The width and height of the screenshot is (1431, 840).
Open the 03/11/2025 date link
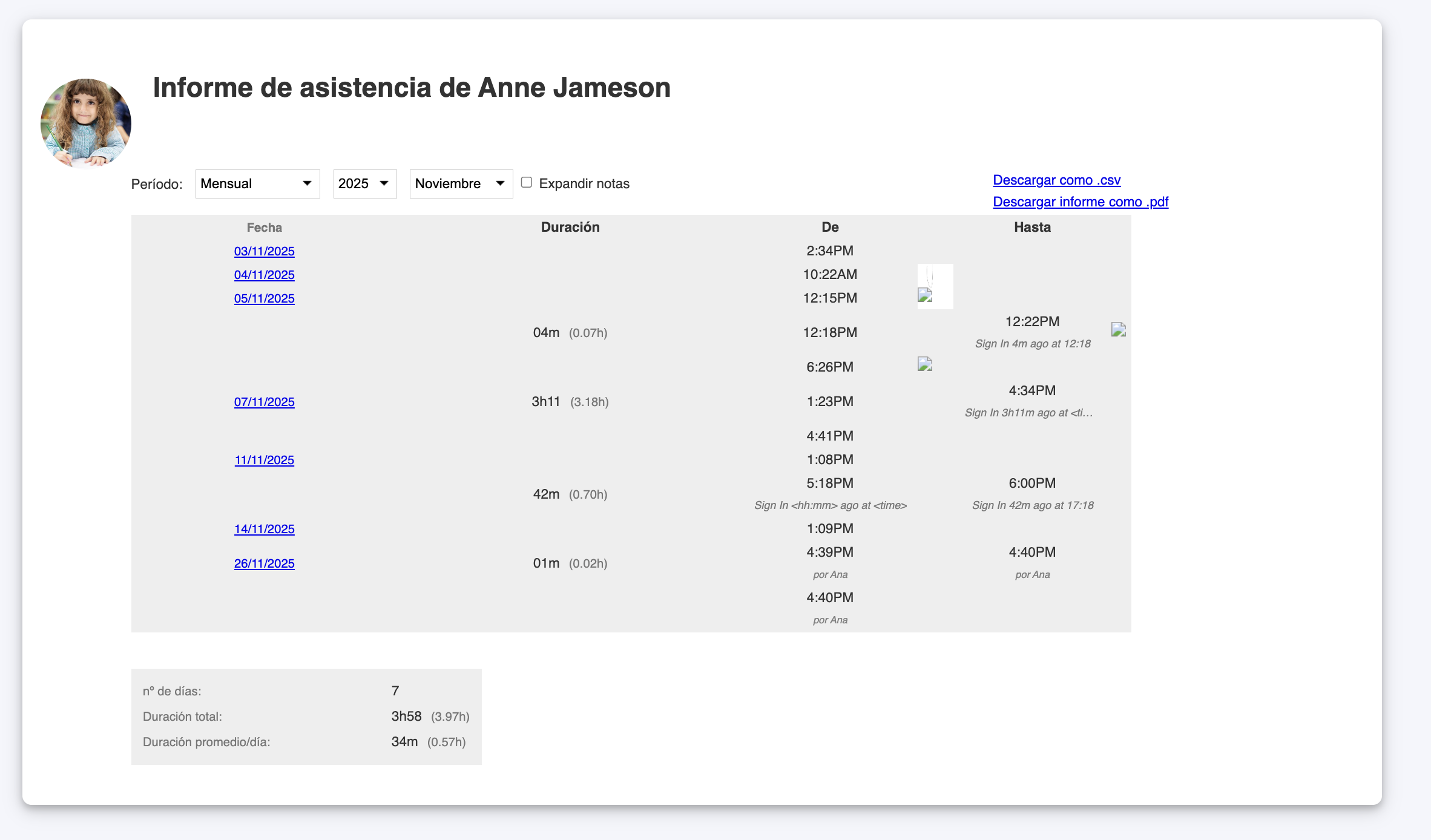(x=264, y=251)
